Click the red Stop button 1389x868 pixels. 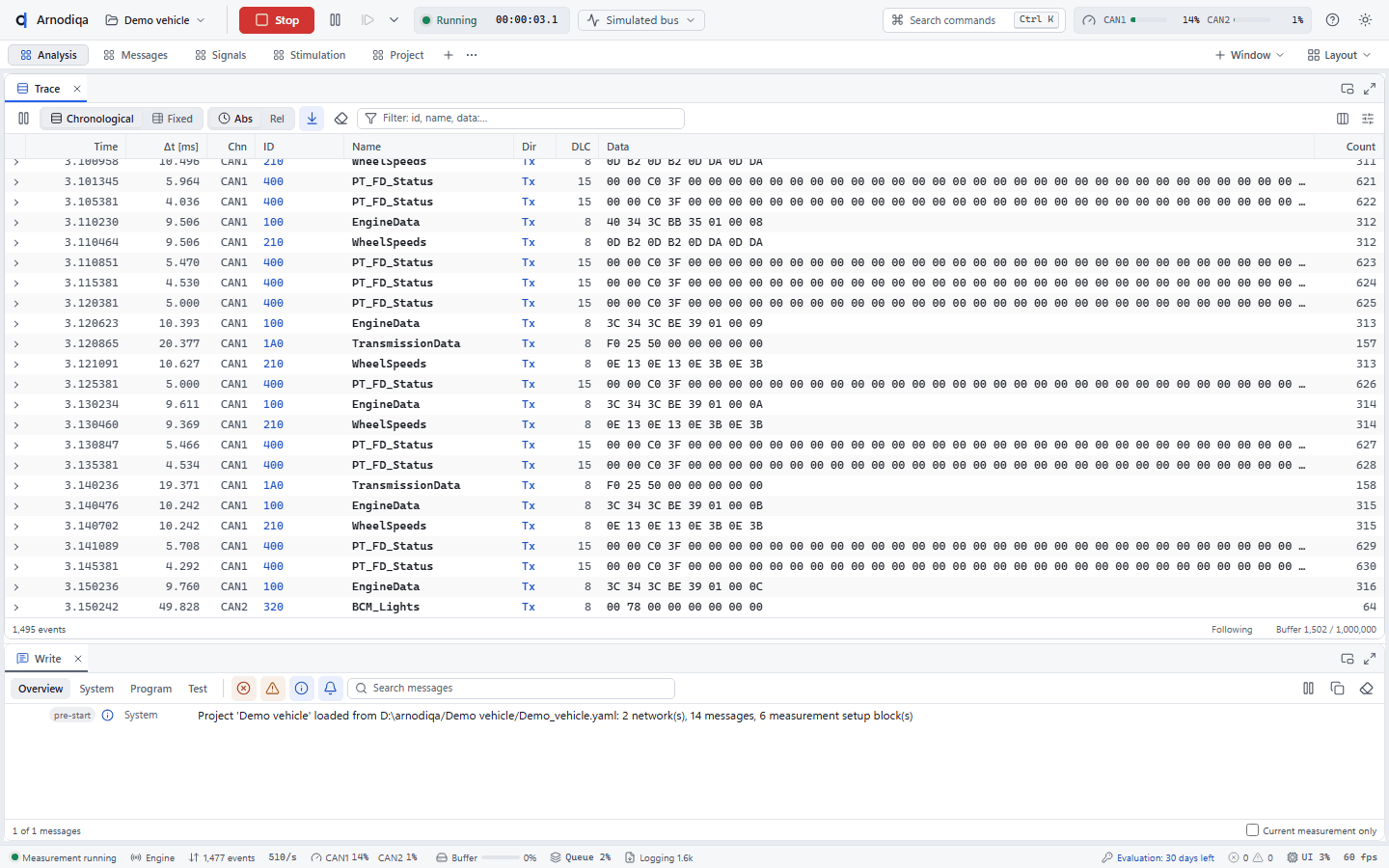click(277, 20)
